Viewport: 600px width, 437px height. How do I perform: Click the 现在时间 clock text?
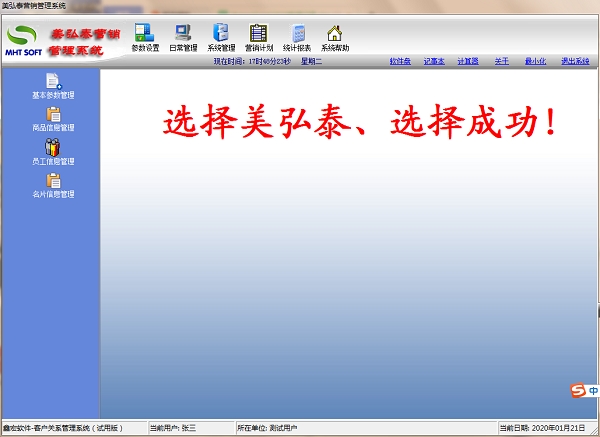coord(252,61)
